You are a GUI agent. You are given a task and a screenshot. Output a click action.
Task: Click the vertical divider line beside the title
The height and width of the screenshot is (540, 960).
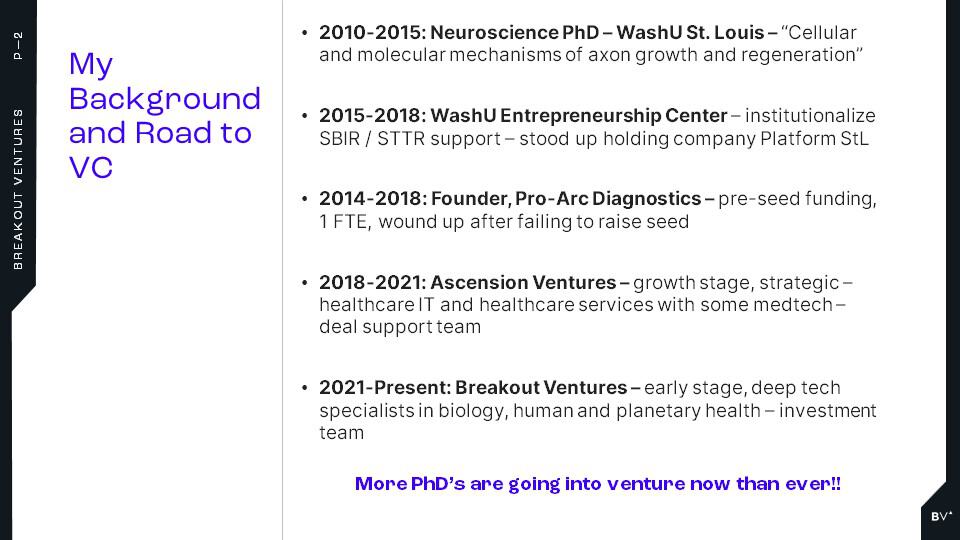[x=282, y=270]
